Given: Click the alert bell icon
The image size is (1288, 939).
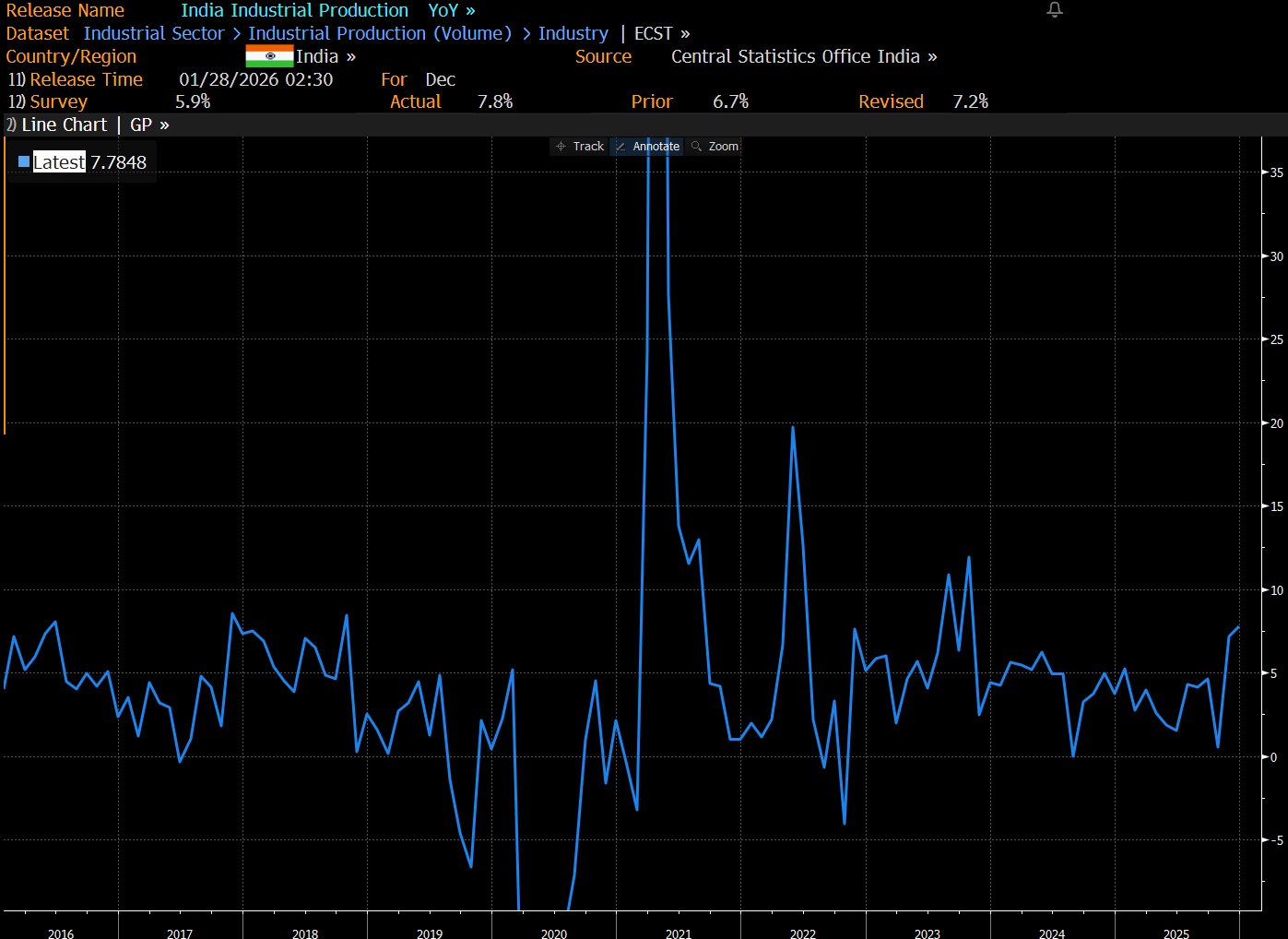Looking at the screenshot, I should 1055,9.
